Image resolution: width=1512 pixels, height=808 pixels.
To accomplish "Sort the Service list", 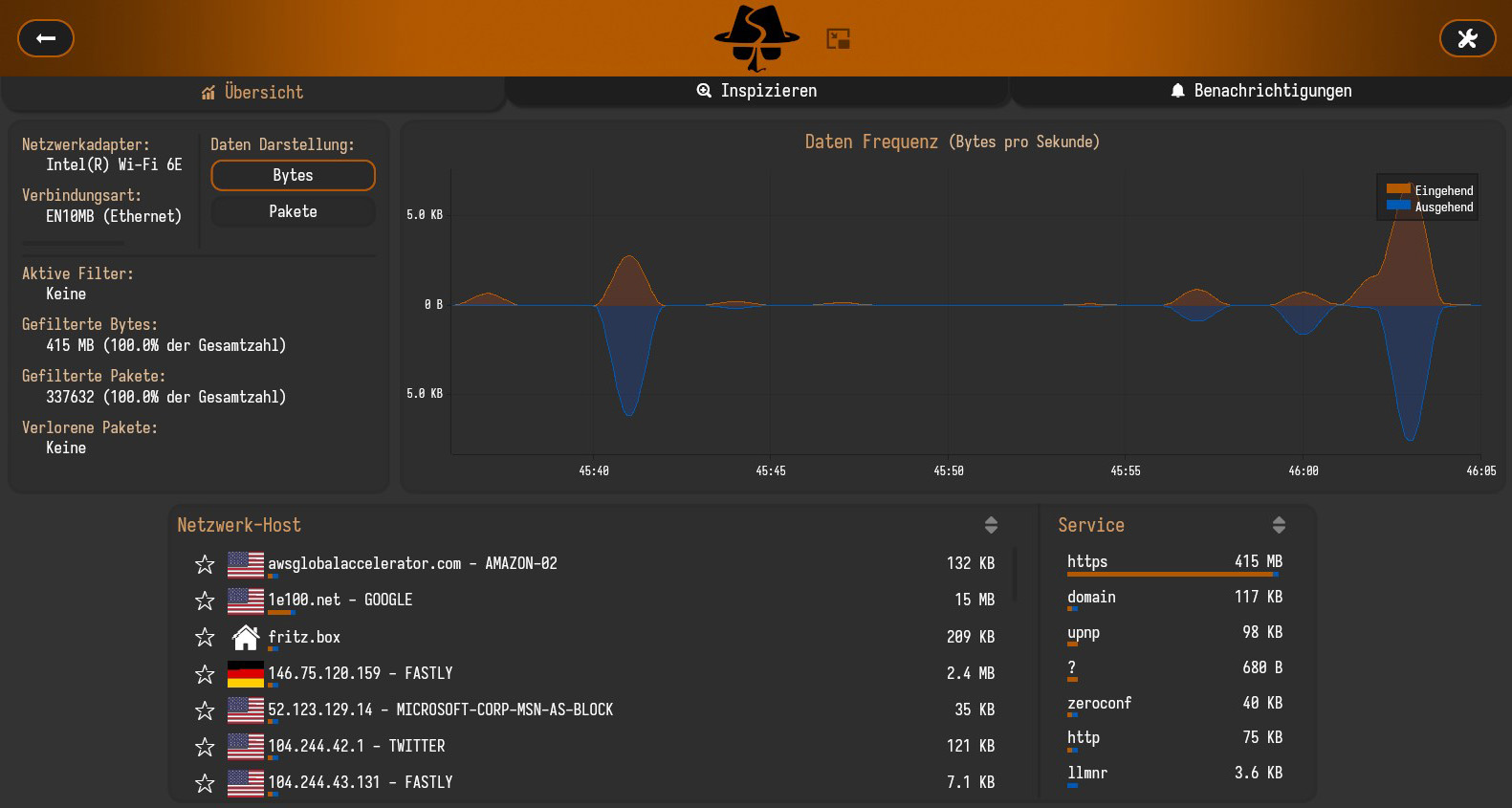I will coord(1279,525).
